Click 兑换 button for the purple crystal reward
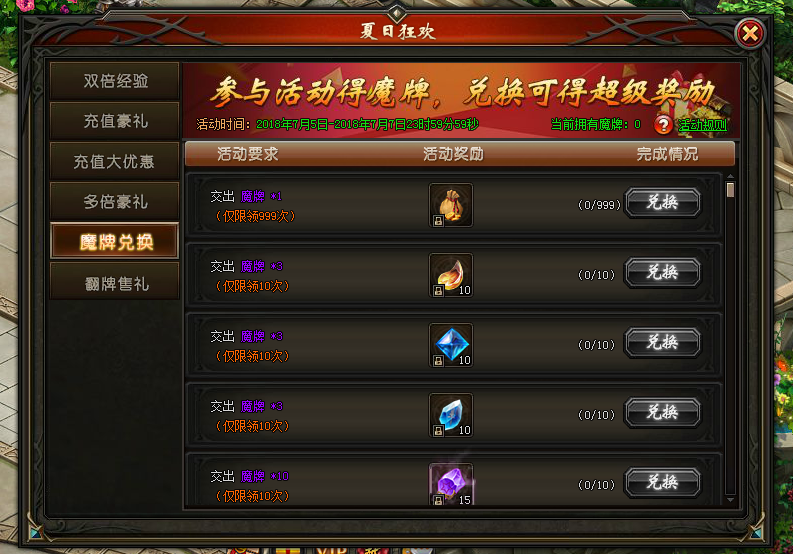This screenshot has width=793, height=554. coord(663,482)
